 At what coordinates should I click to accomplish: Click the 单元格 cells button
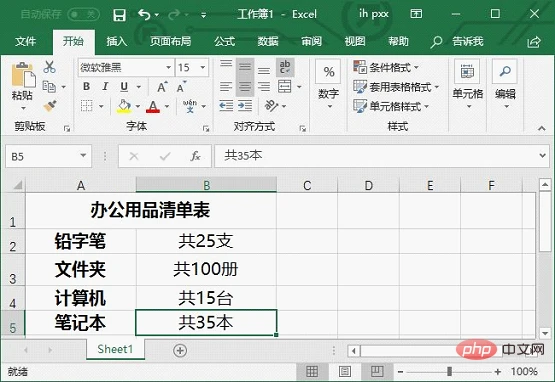pos(468,85)
